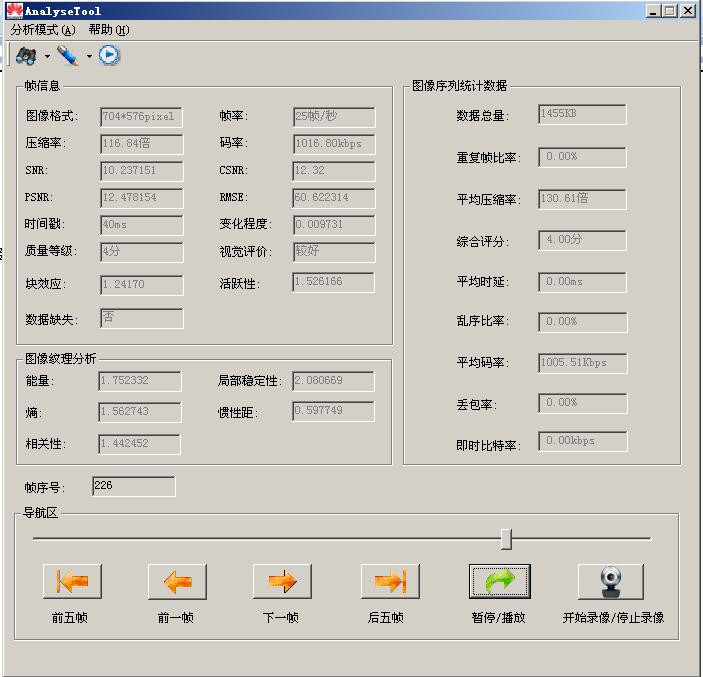Click the 数据总量 field showing 1455KB

point(582,114)
